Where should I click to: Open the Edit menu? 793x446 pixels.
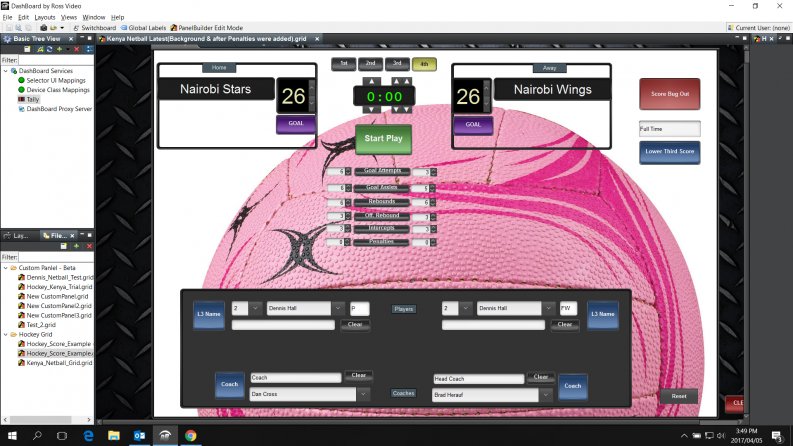23,17
